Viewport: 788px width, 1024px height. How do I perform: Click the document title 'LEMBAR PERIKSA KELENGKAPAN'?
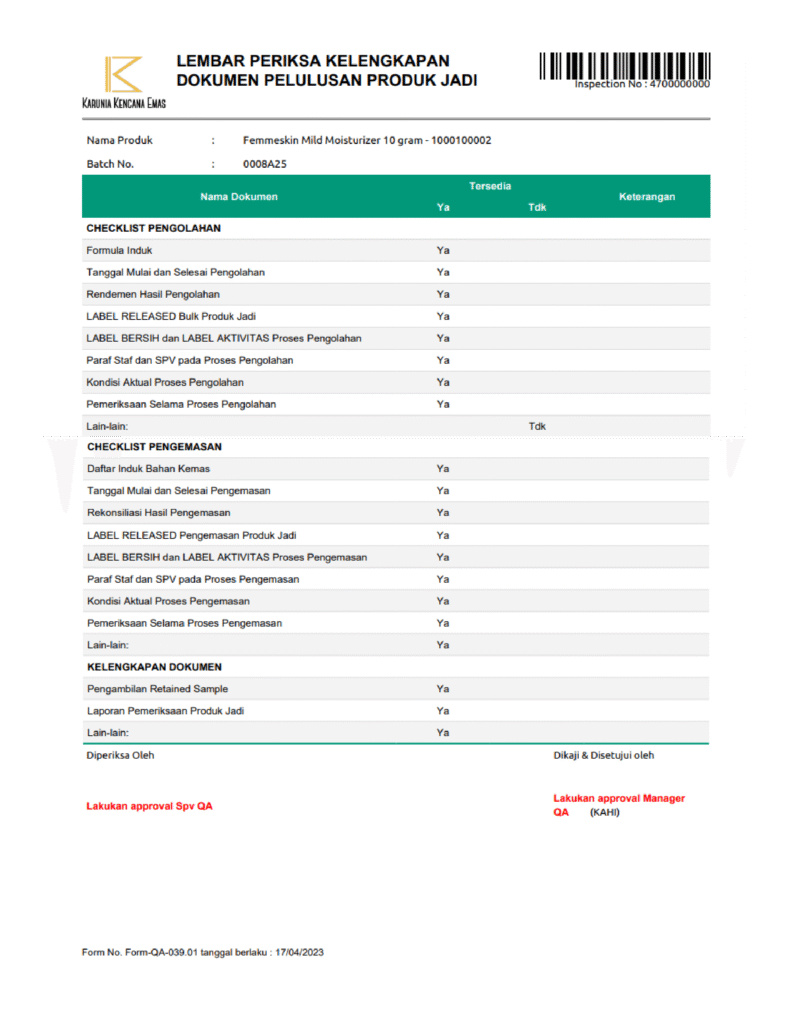coord(313,61)
